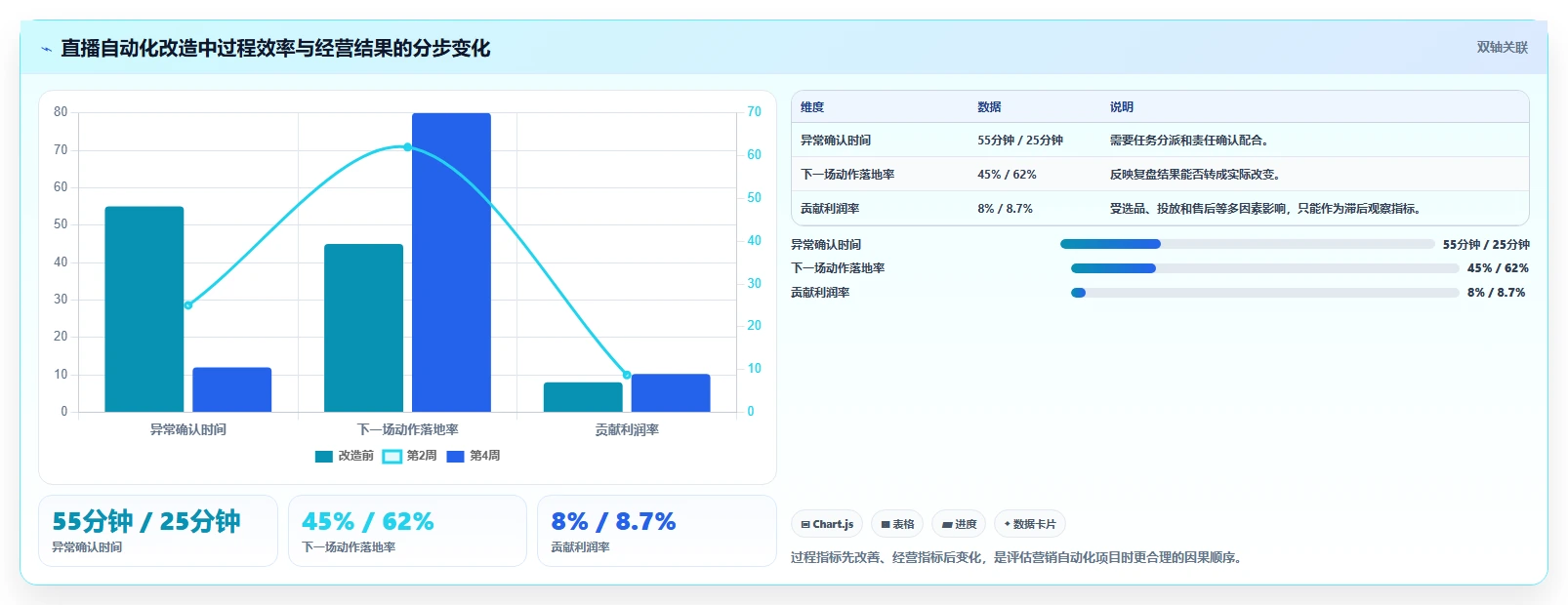The width and height of the screenshot is (1568, 605).
Task: Click the line point above 异常确认时间
Action: [188, 305]
